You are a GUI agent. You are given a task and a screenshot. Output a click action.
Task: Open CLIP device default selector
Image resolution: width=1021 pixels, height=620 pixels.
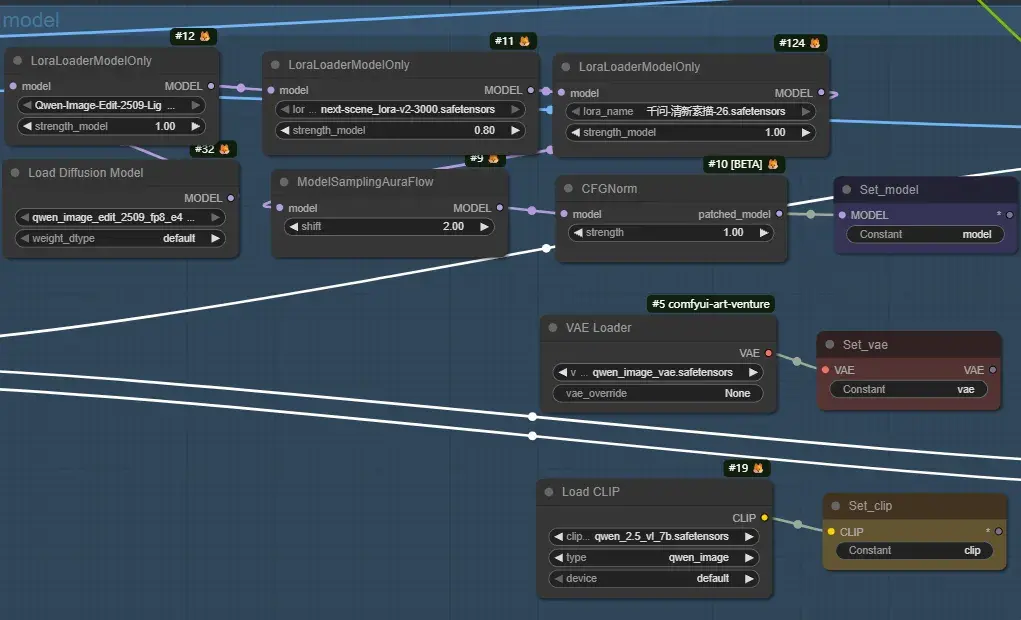point(654,578)
